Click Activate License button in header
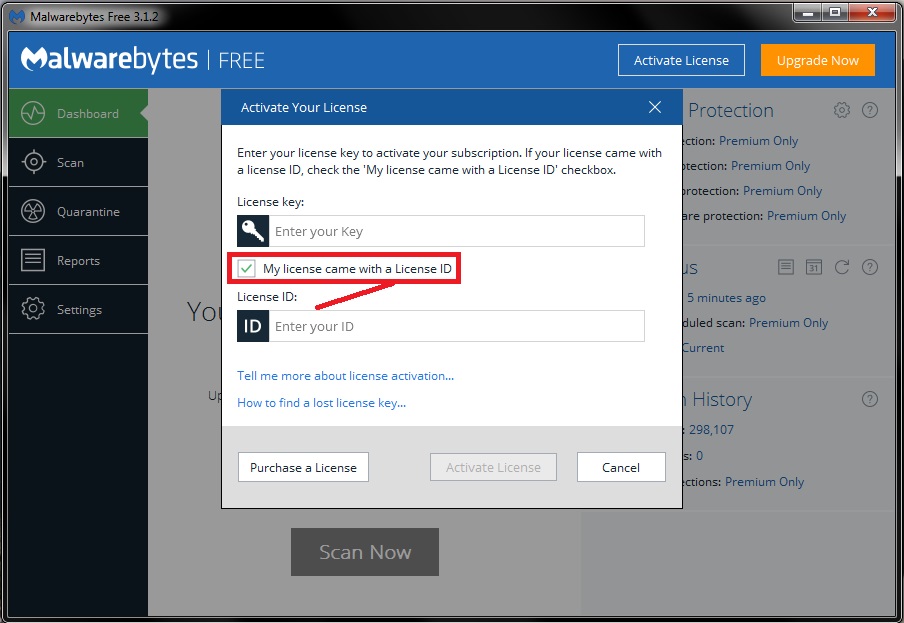 coord(681,60)
